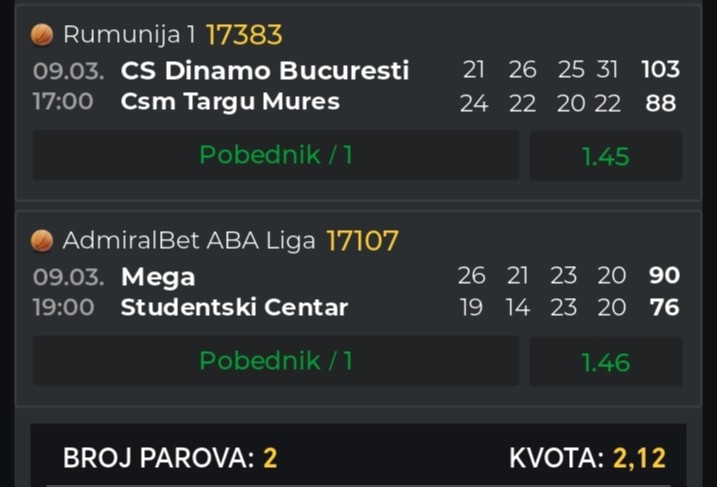717x487 pixels.
Task: Select the 1.46 odds box
Action: click(605, 362)
